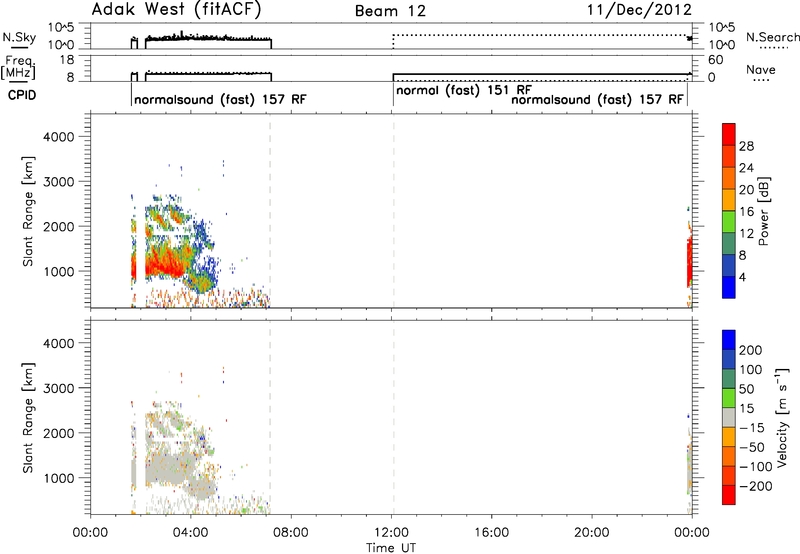Pick the light green power colorbar segment

point(729,222)
